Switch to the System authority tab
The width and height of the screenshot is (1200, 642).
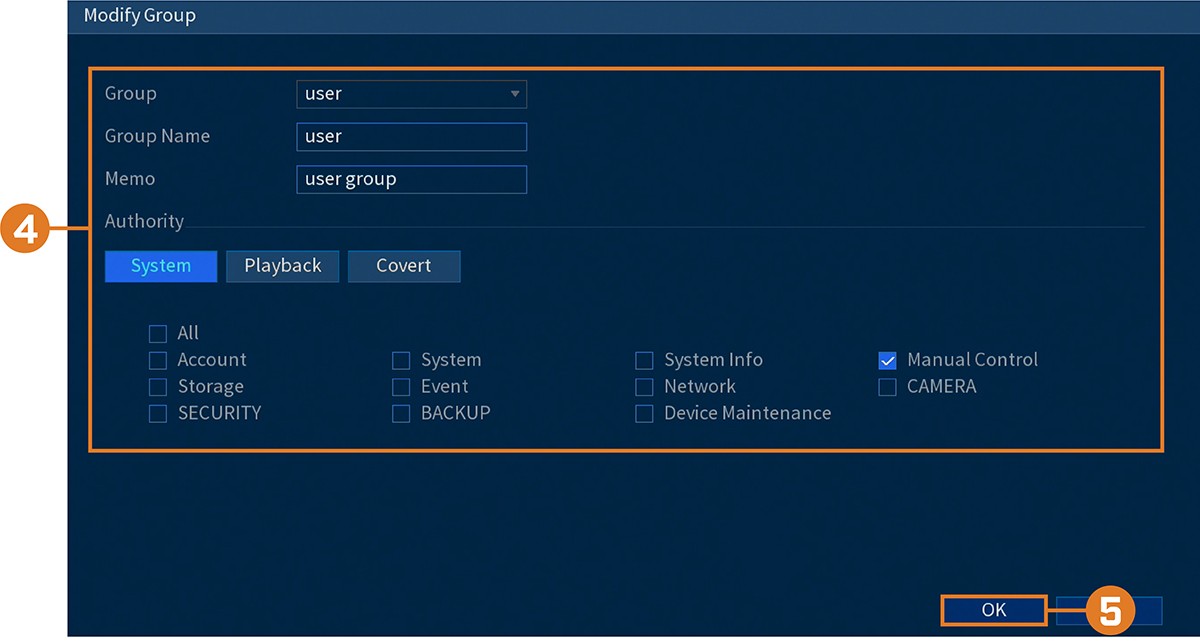click(x=161, y=266)
